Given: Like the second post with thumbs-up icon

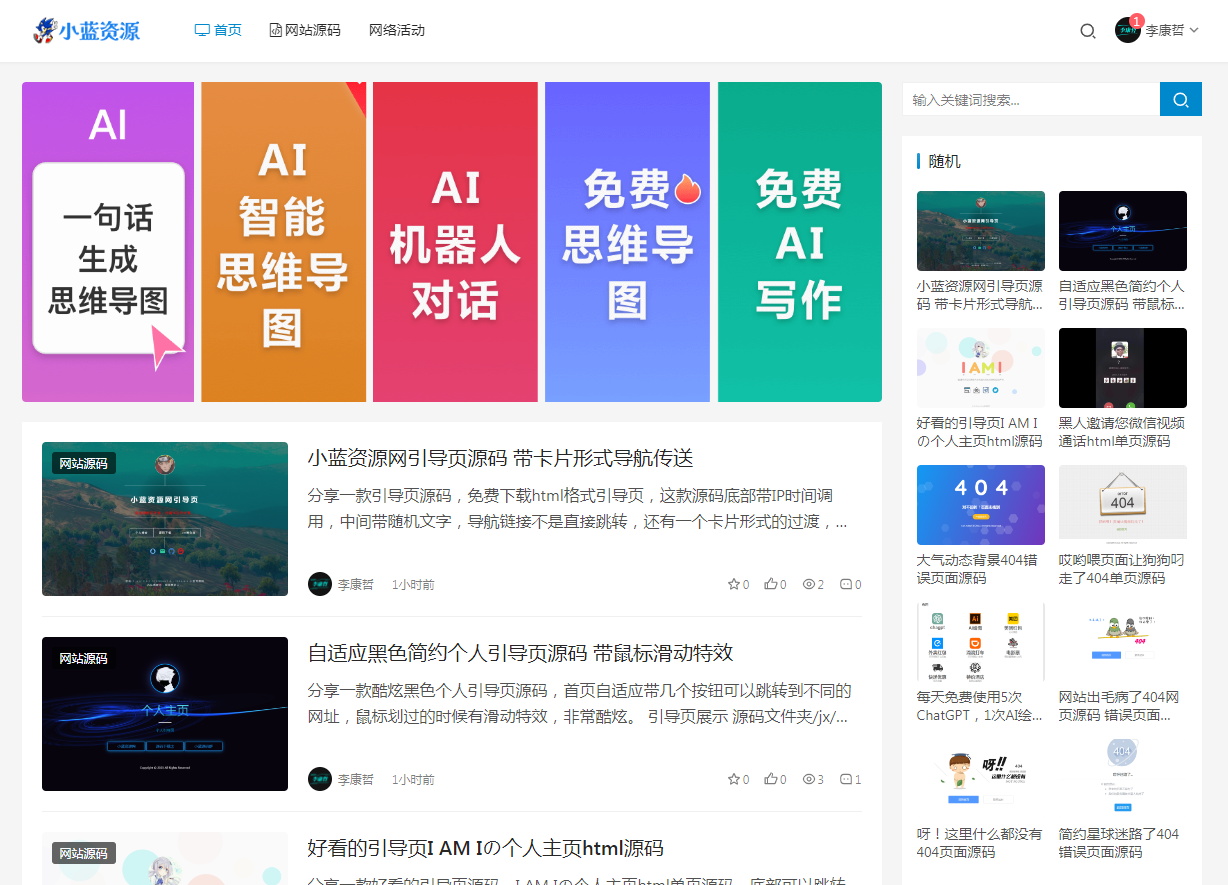Looking at the screenshot, I should pos(771,779).
